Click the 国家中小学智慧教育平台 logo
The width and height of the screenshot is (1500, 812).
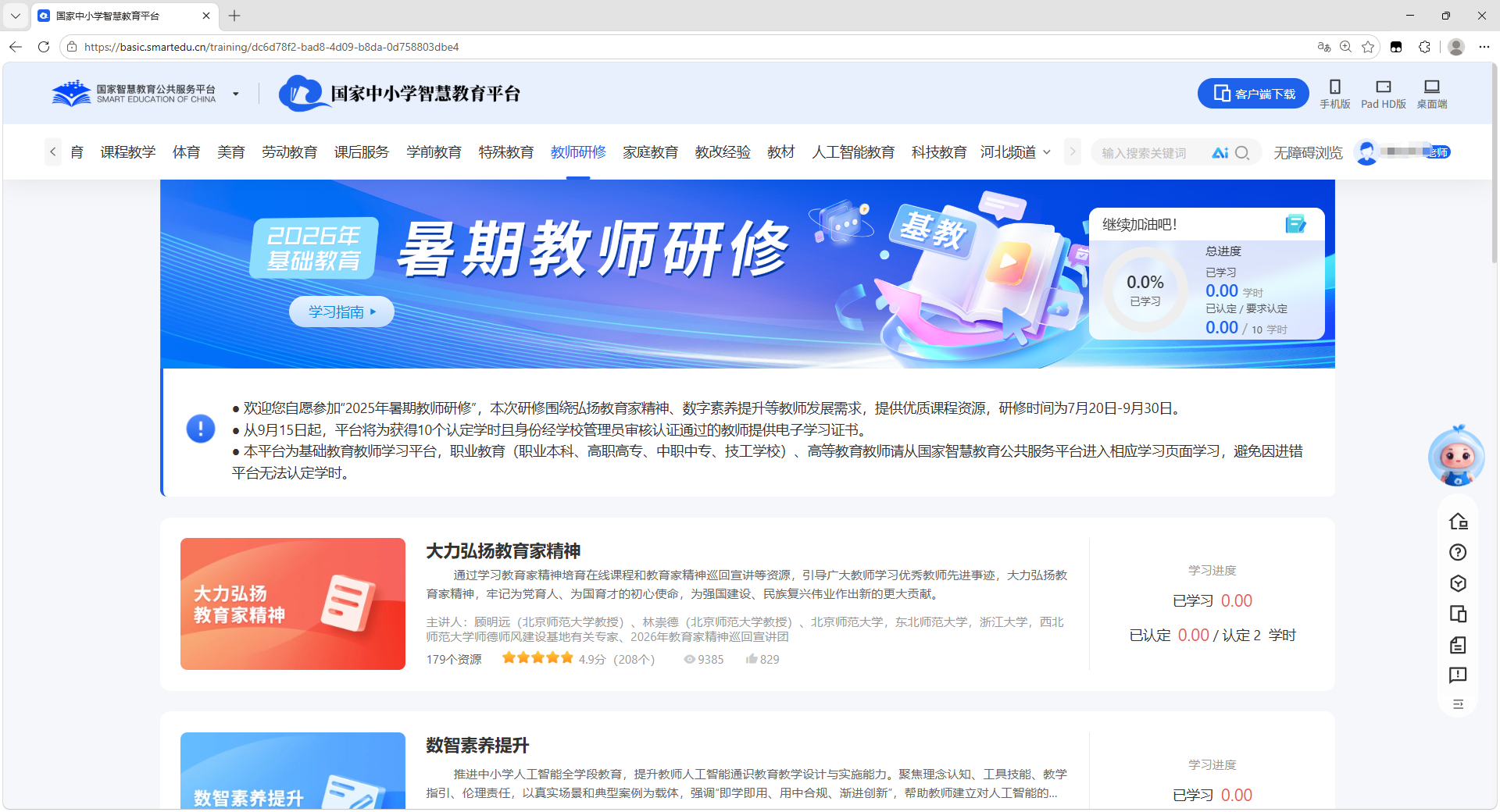399,94
